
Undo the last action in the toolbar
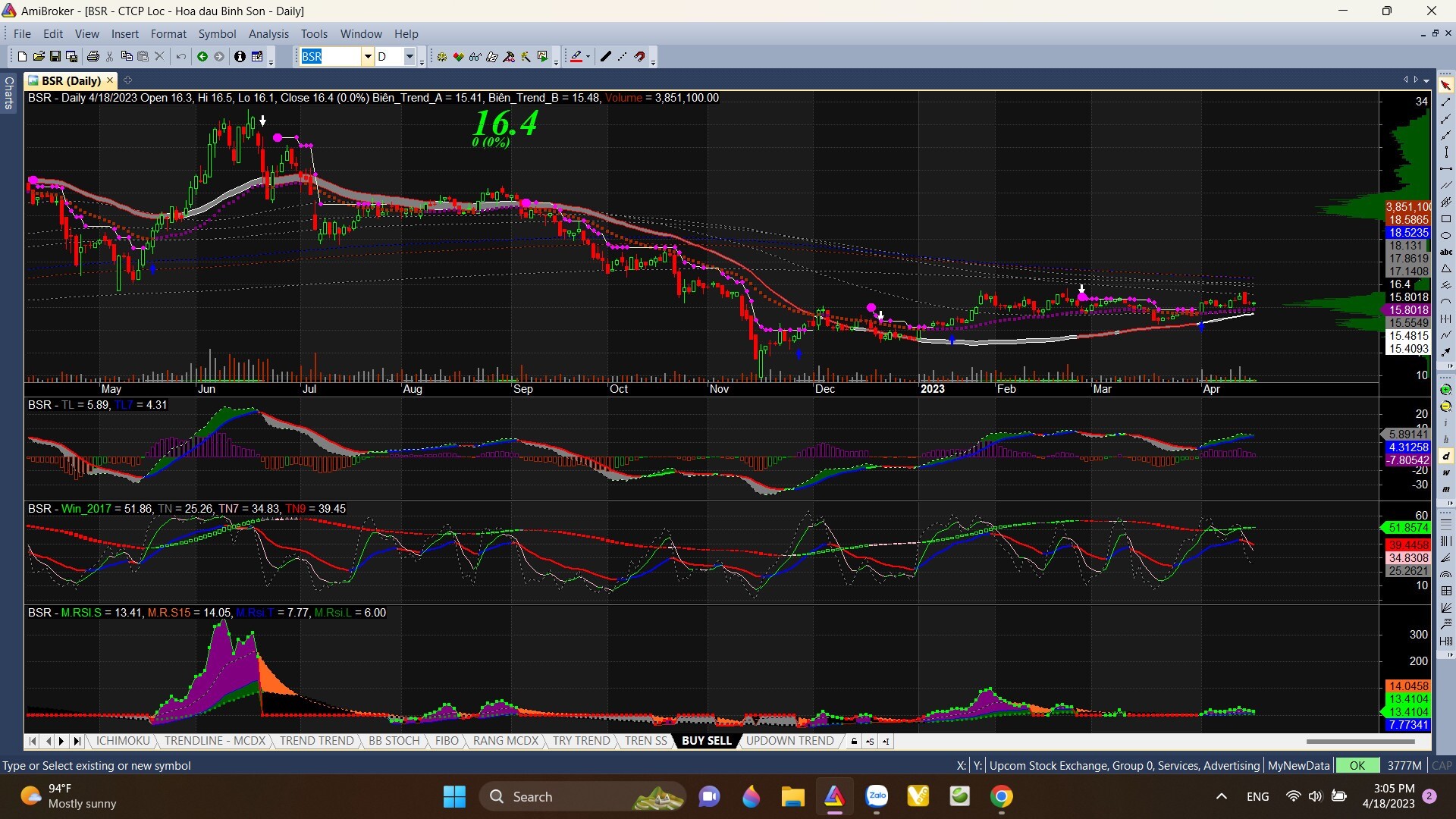click(x=180, y=57)
